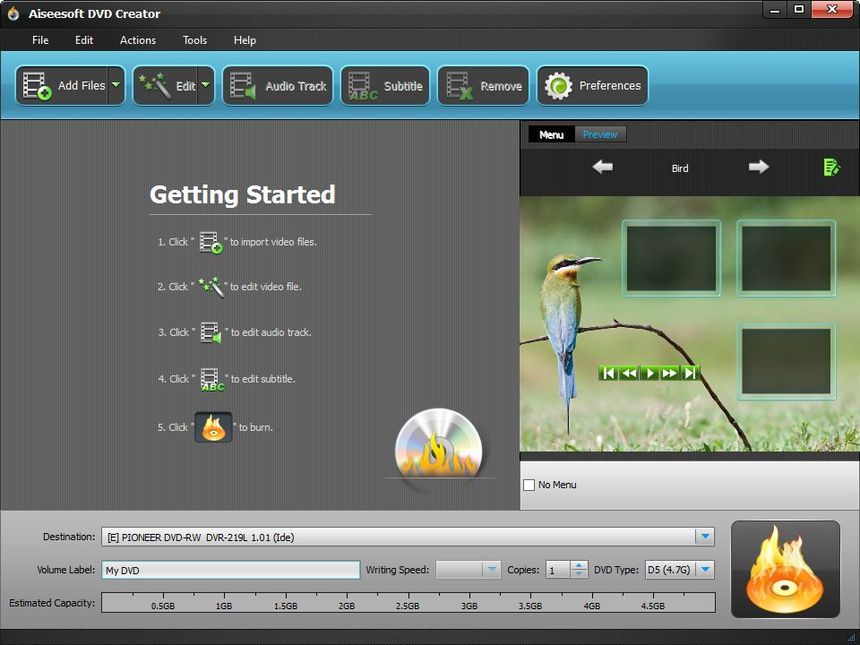Click the Remove file icon
This screenshot has width=860, height=645.
click(x=455, y=85)
